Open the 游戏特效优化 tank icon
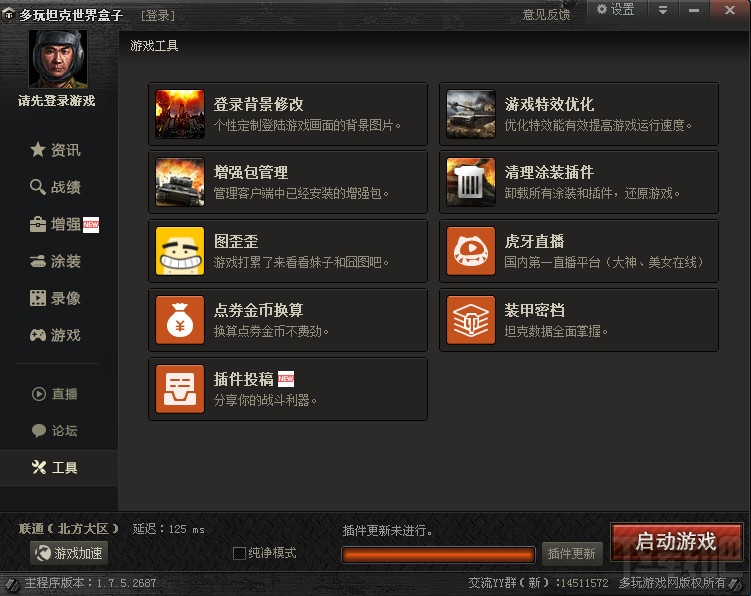751x596 pixels. [x=471, y=114]
